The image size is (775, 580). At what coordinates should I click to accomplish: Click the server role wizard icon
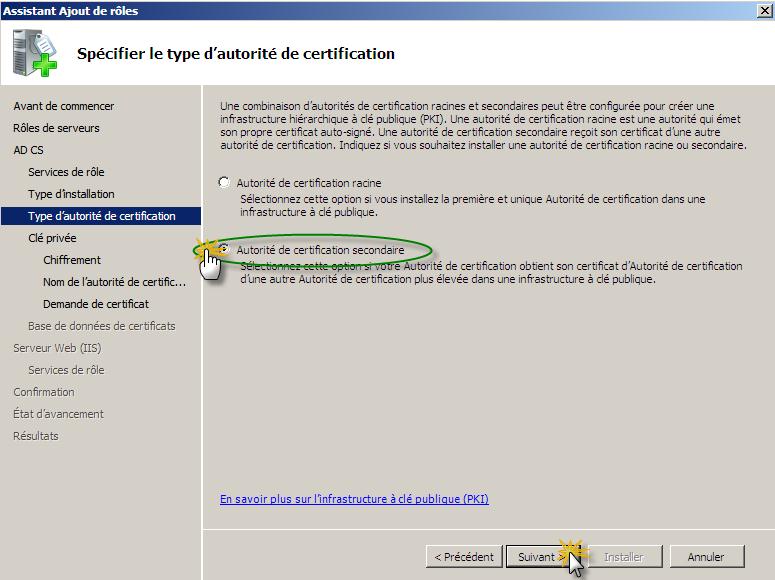click(34, 53)
